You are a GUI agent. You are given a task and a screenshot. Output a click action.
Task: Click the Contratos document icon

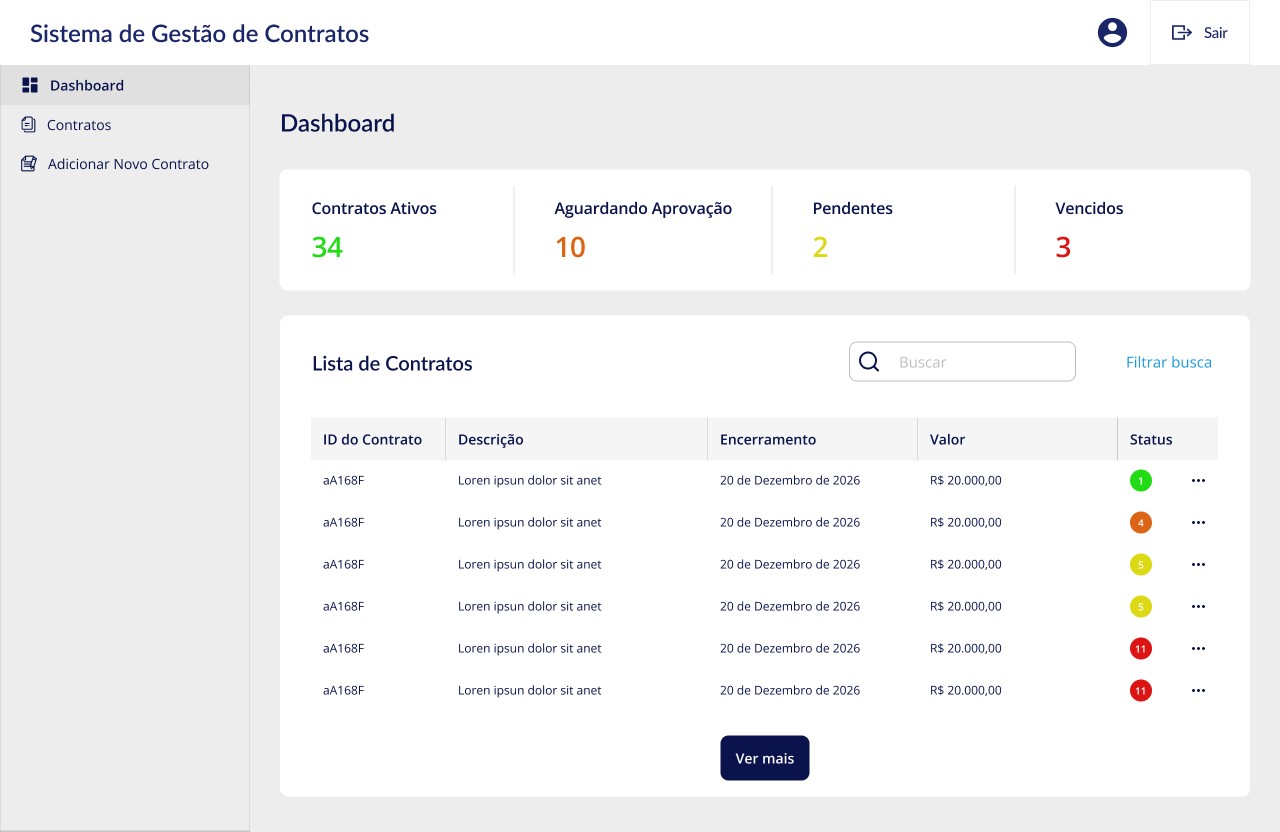29,125
